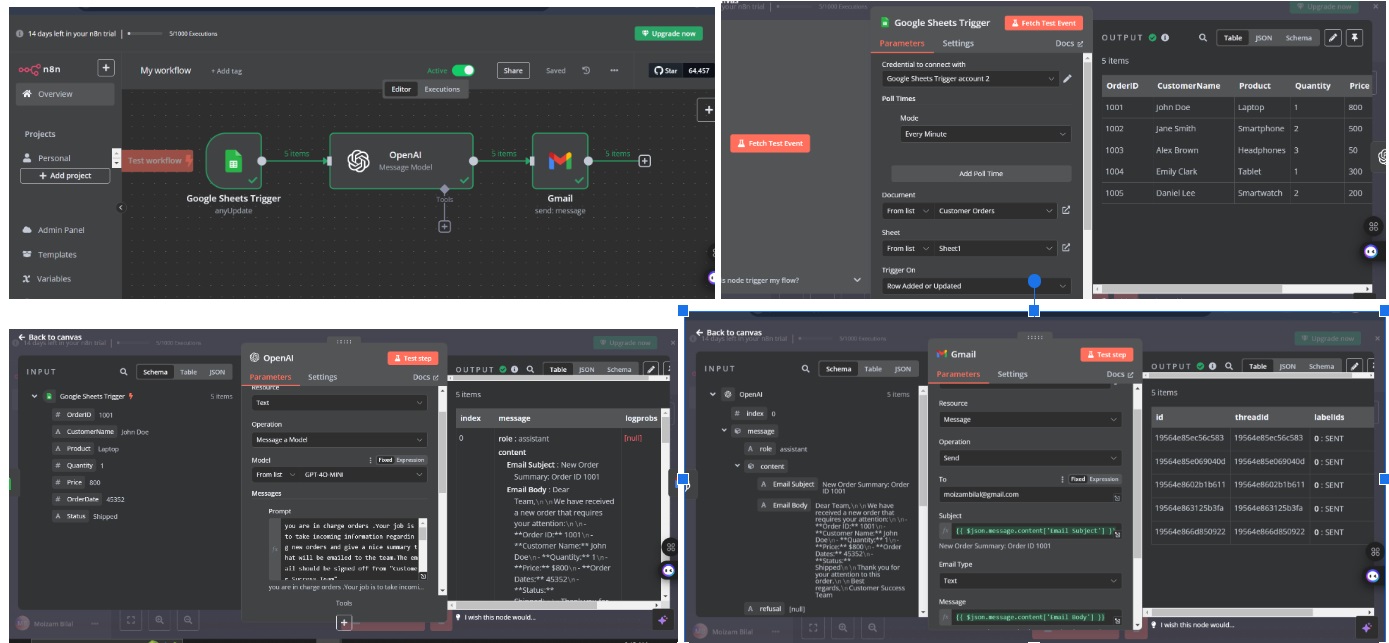The height and width of the screenshot is (643, 1389).
Task: Open workflow history clock icon
Action: [586, 71]
